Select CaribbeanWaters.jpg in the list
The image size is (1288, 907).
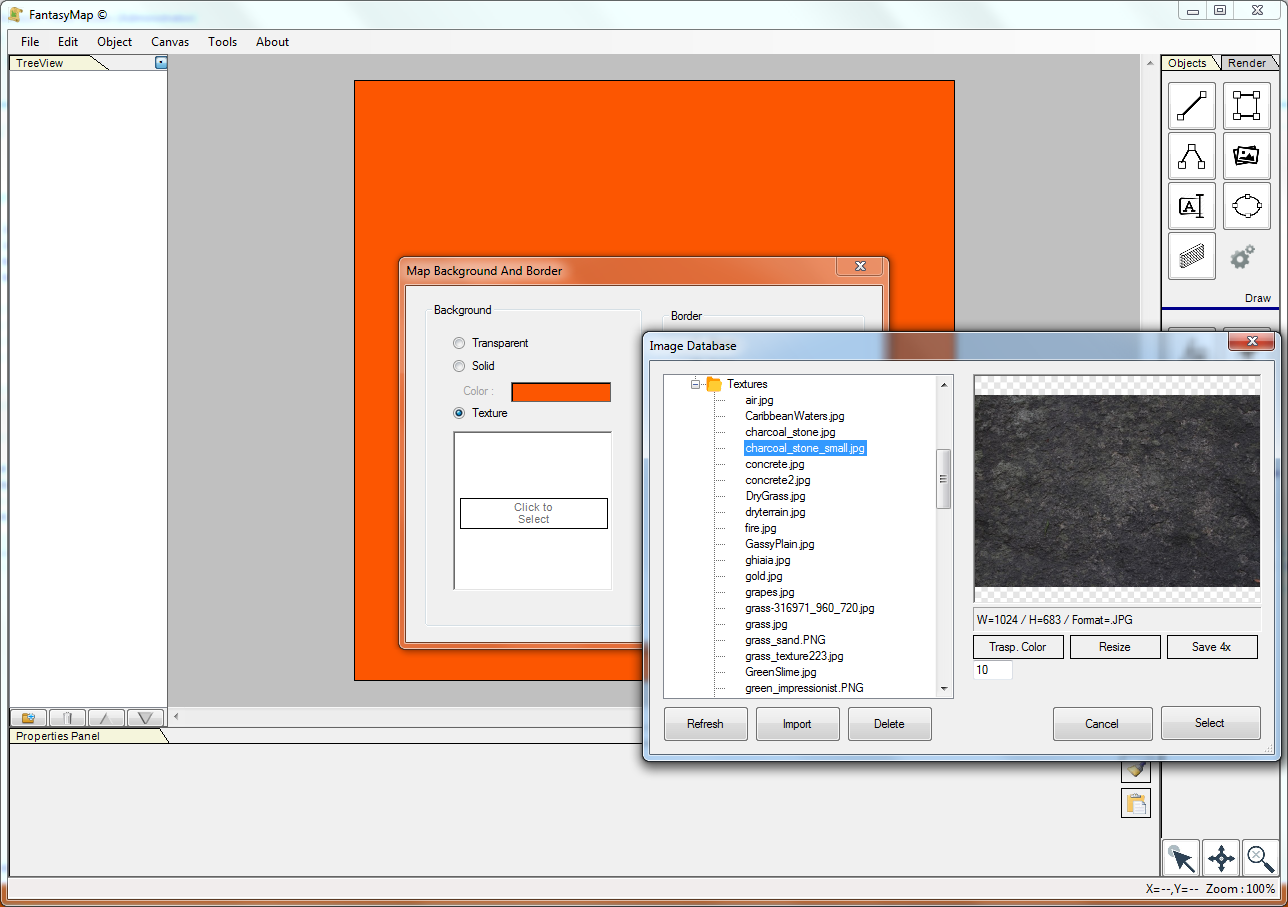coord(795,416)
